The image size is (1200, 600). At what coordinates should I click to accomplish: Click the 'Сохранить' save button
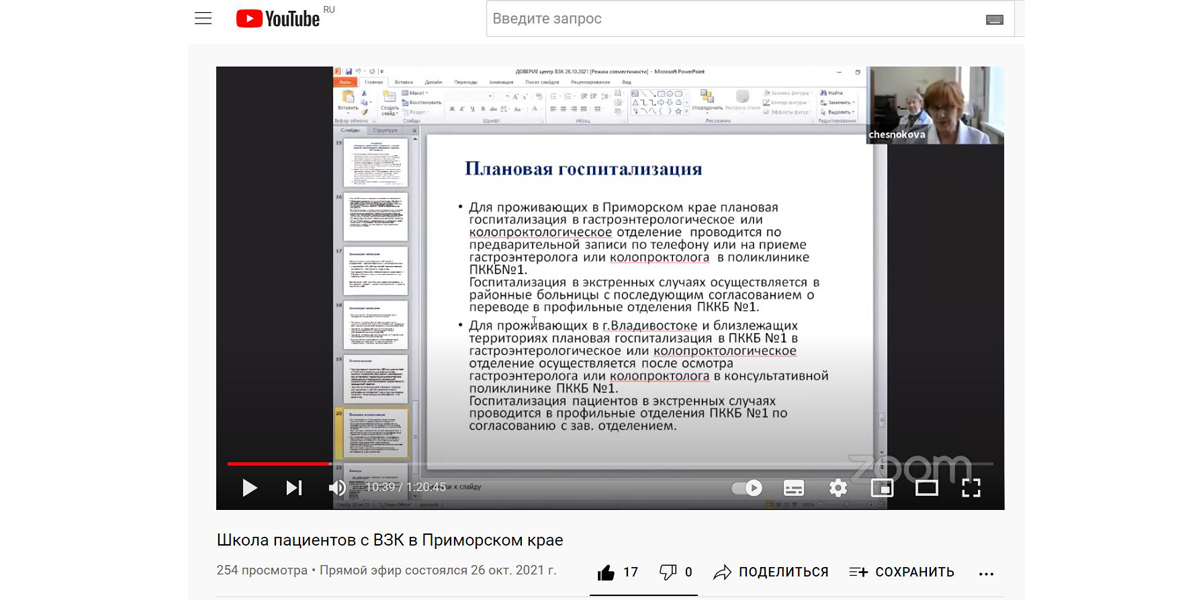[x=901, y=572]
